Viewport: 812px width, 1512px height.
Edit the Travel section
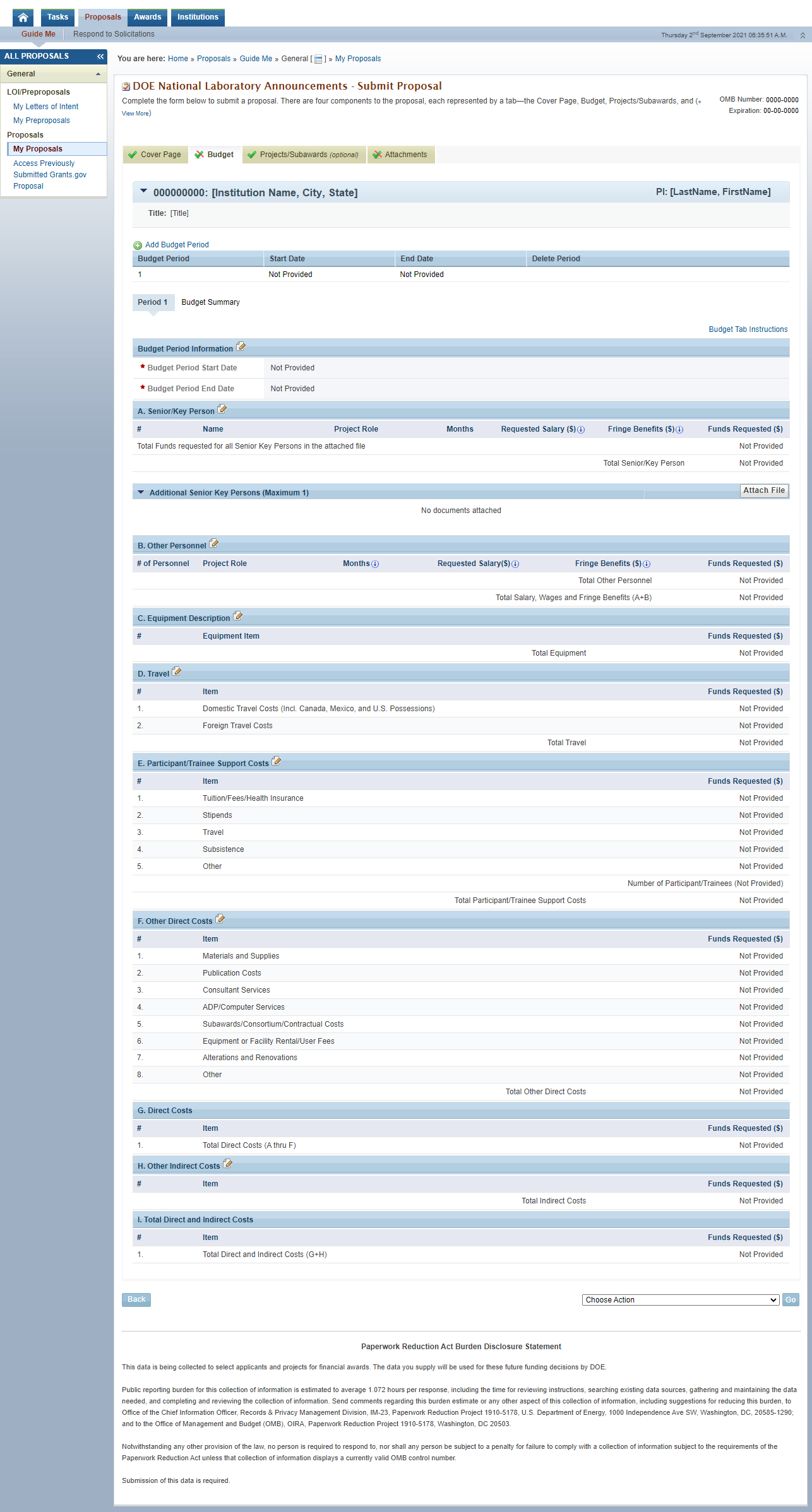pyautogui.click(x=177, y=672)
